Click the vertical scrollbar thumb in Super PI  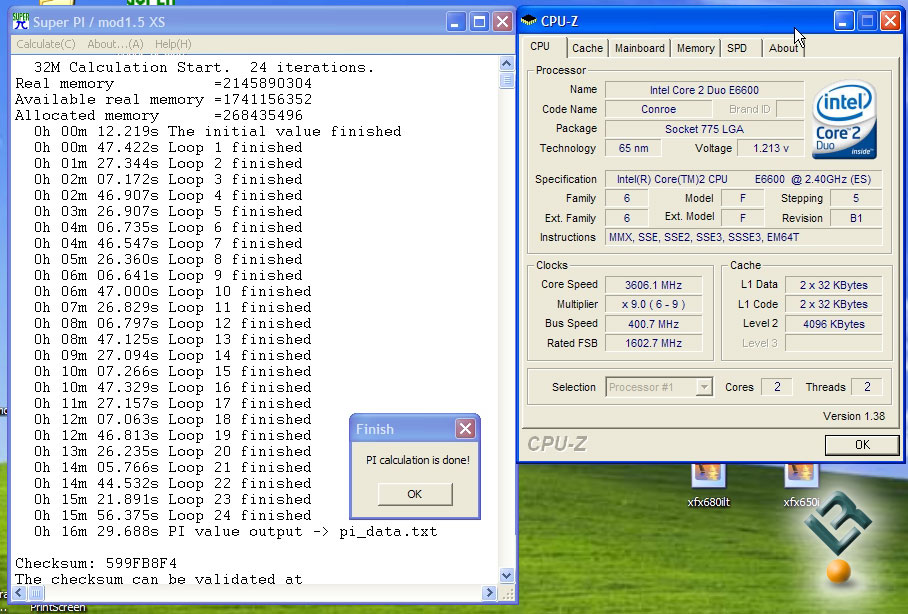[506, 80]
